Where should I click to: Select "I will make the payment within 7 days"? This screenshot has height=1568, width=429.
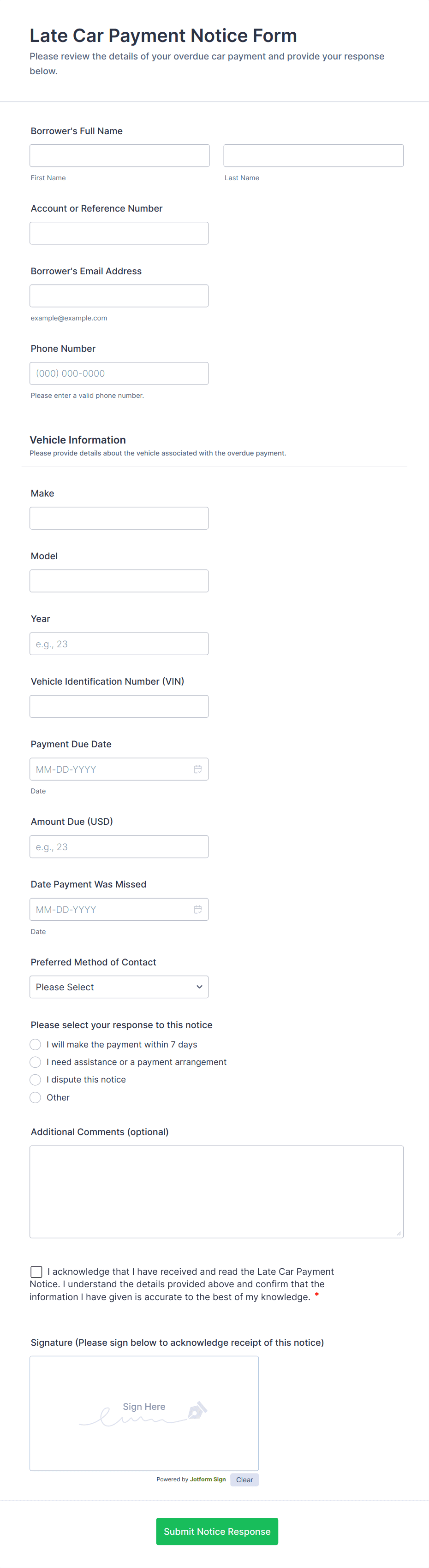click(x=36, y=1045)
